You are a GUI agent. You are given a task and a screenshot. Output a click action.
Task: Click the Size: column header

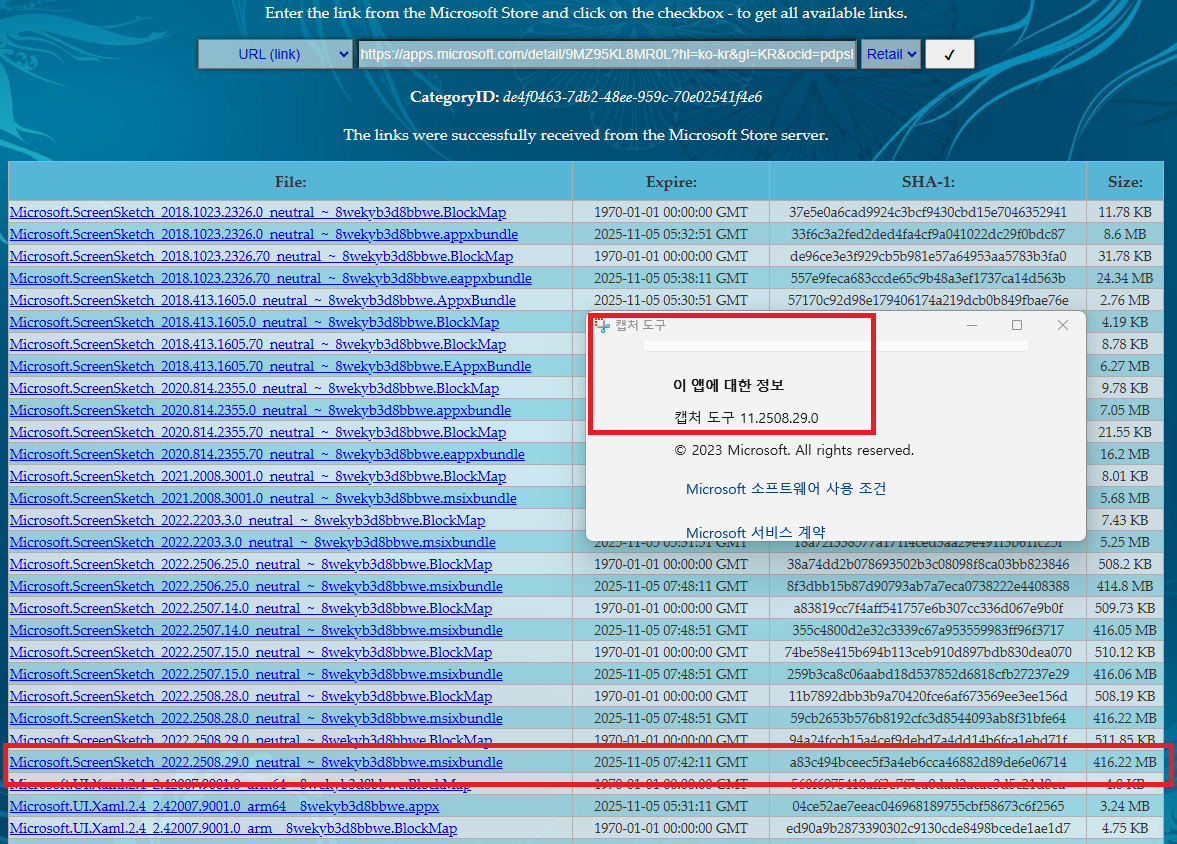(x=1125, y=182)
